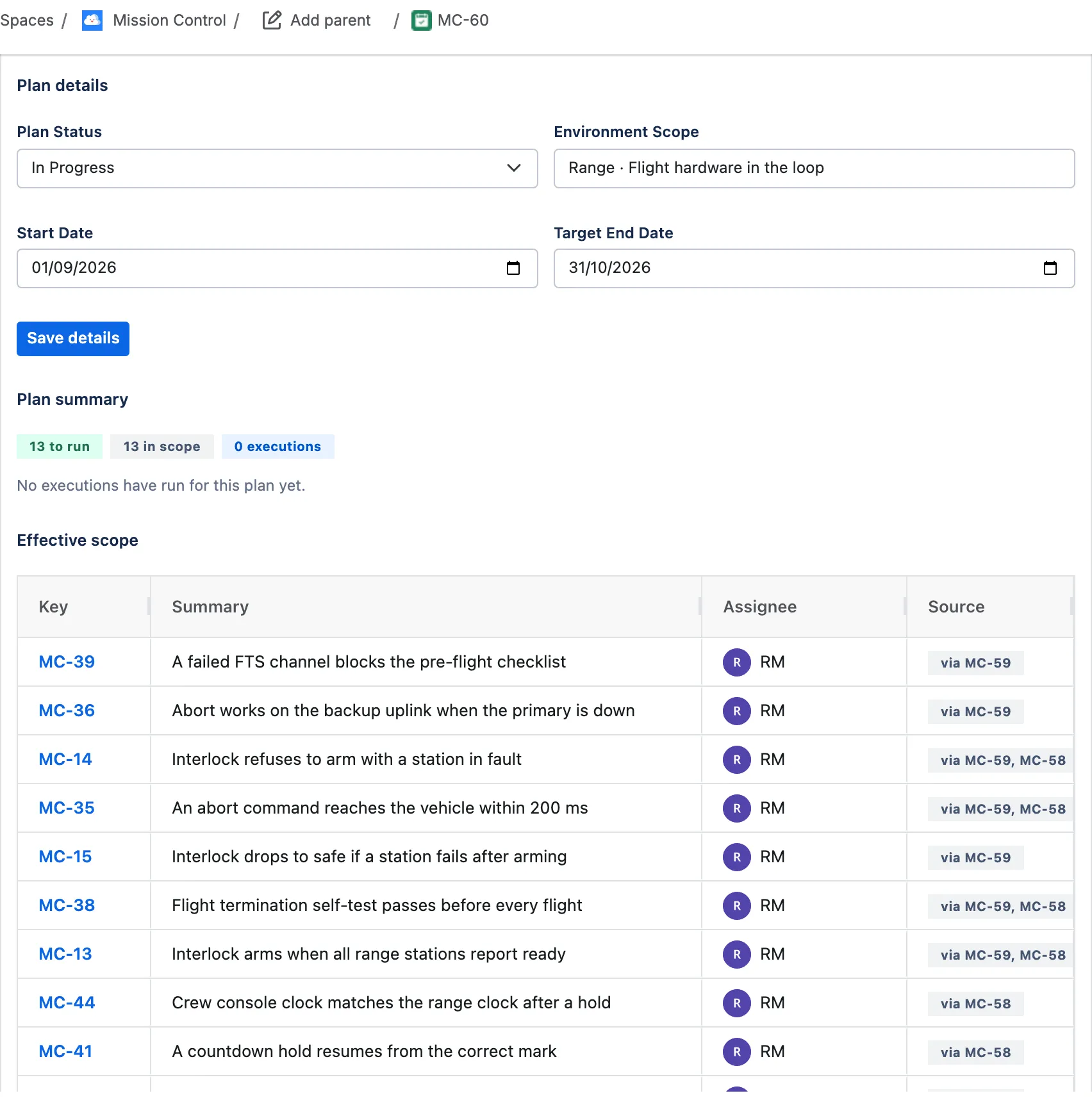Open the MC-41 issue key link
Viewport: 1092px width, 1107px height.
pos(65,1051)
